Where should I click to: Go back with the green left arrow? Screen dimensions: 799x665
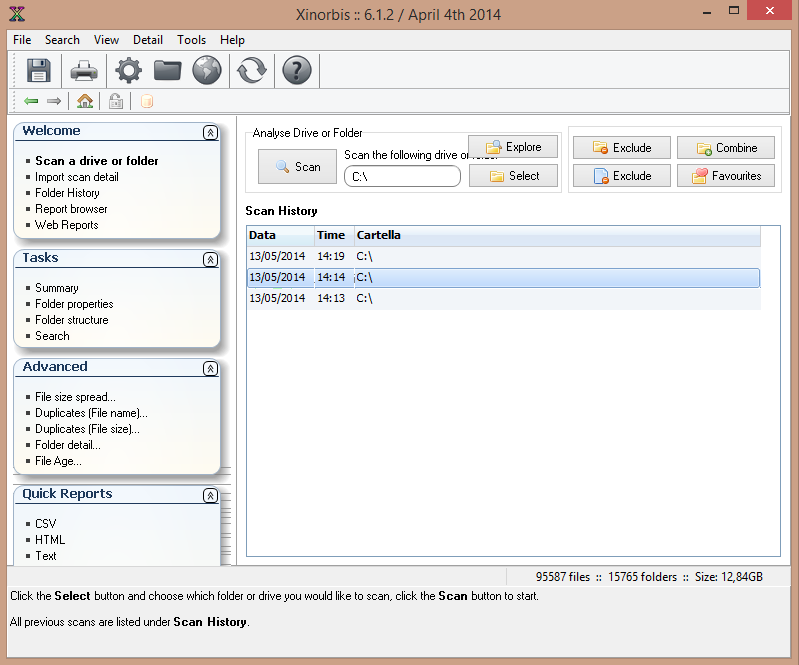[31, 101]
